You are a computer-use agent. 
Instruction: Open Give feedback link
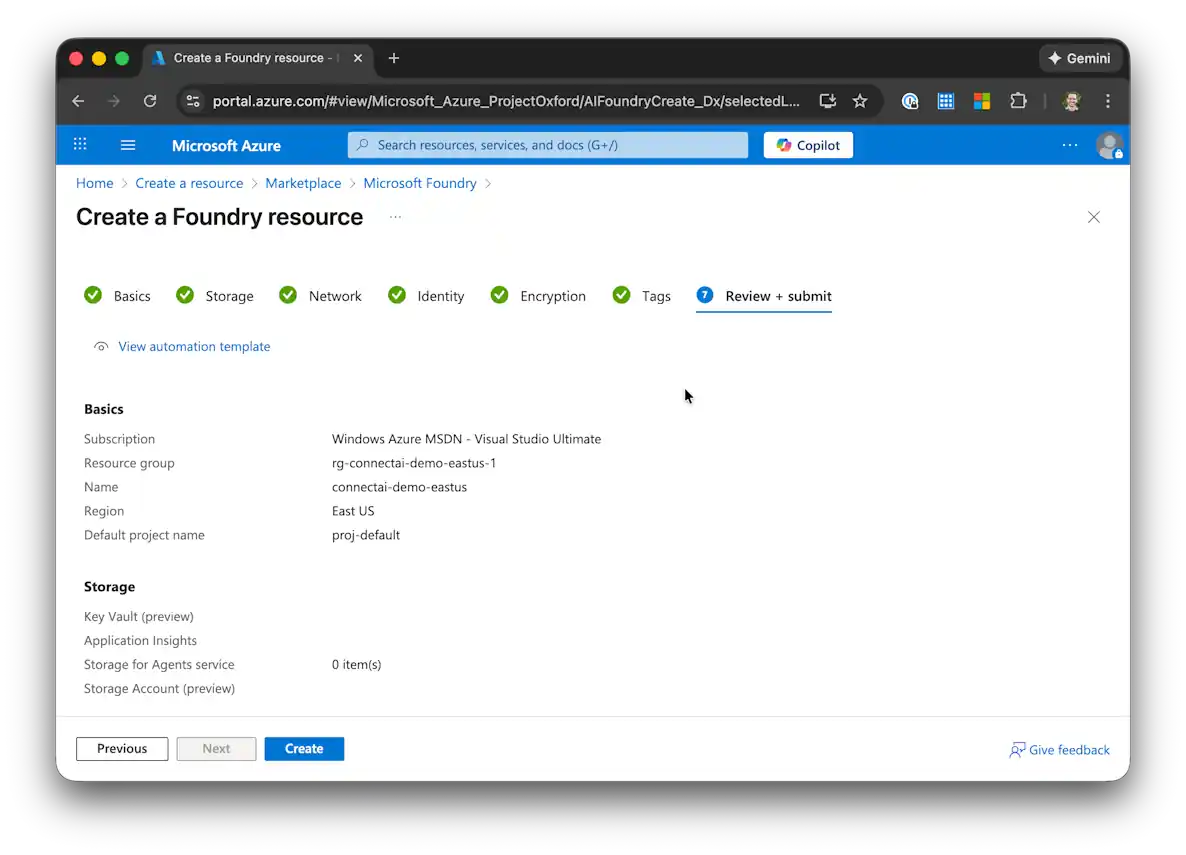[1068, 750]
